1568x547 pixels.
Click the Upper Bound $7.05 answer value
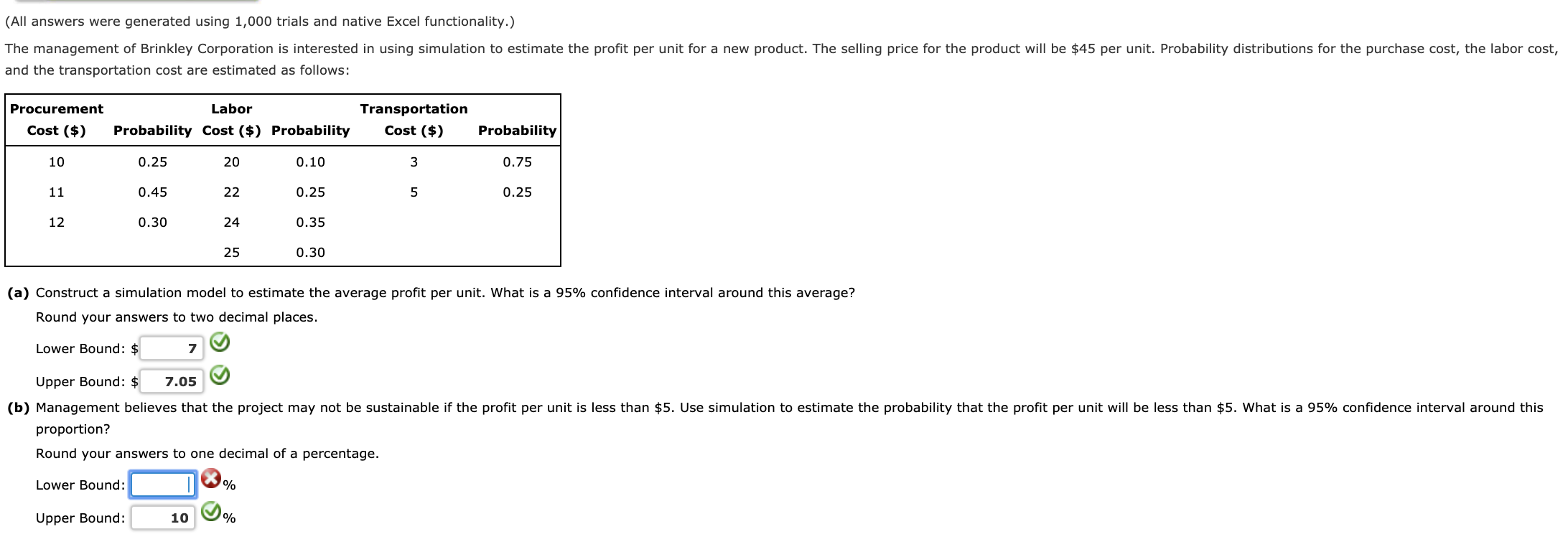tap(179, 381)
